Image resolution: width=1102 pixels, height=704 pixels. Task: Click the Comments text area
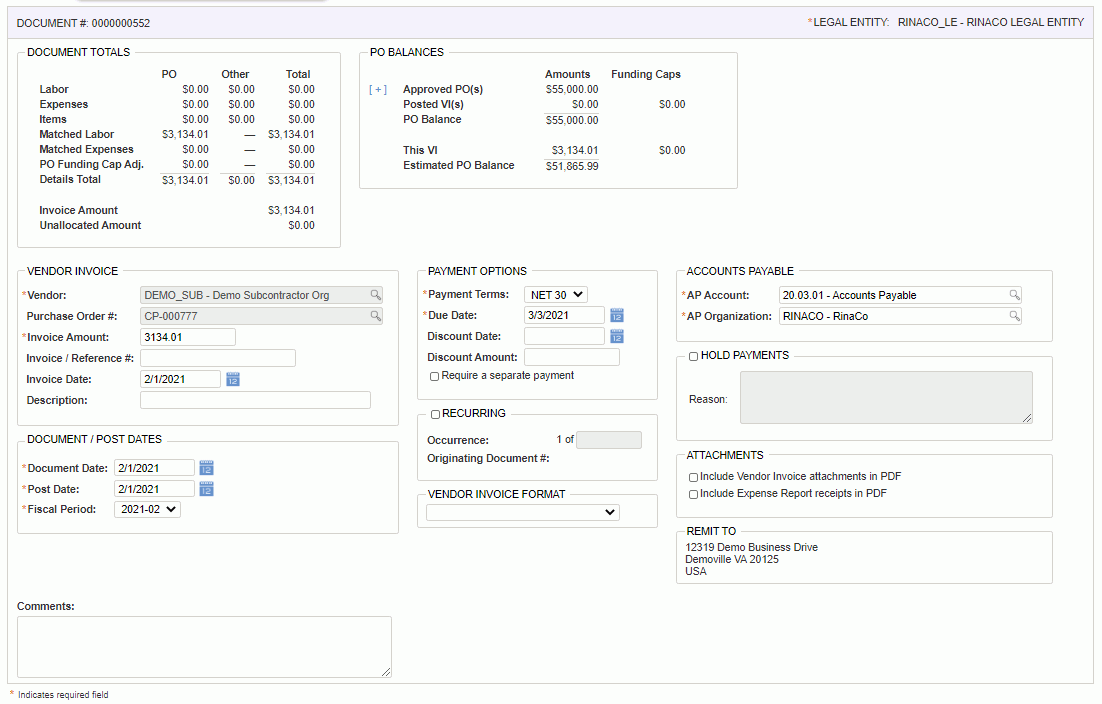(205, 647)
